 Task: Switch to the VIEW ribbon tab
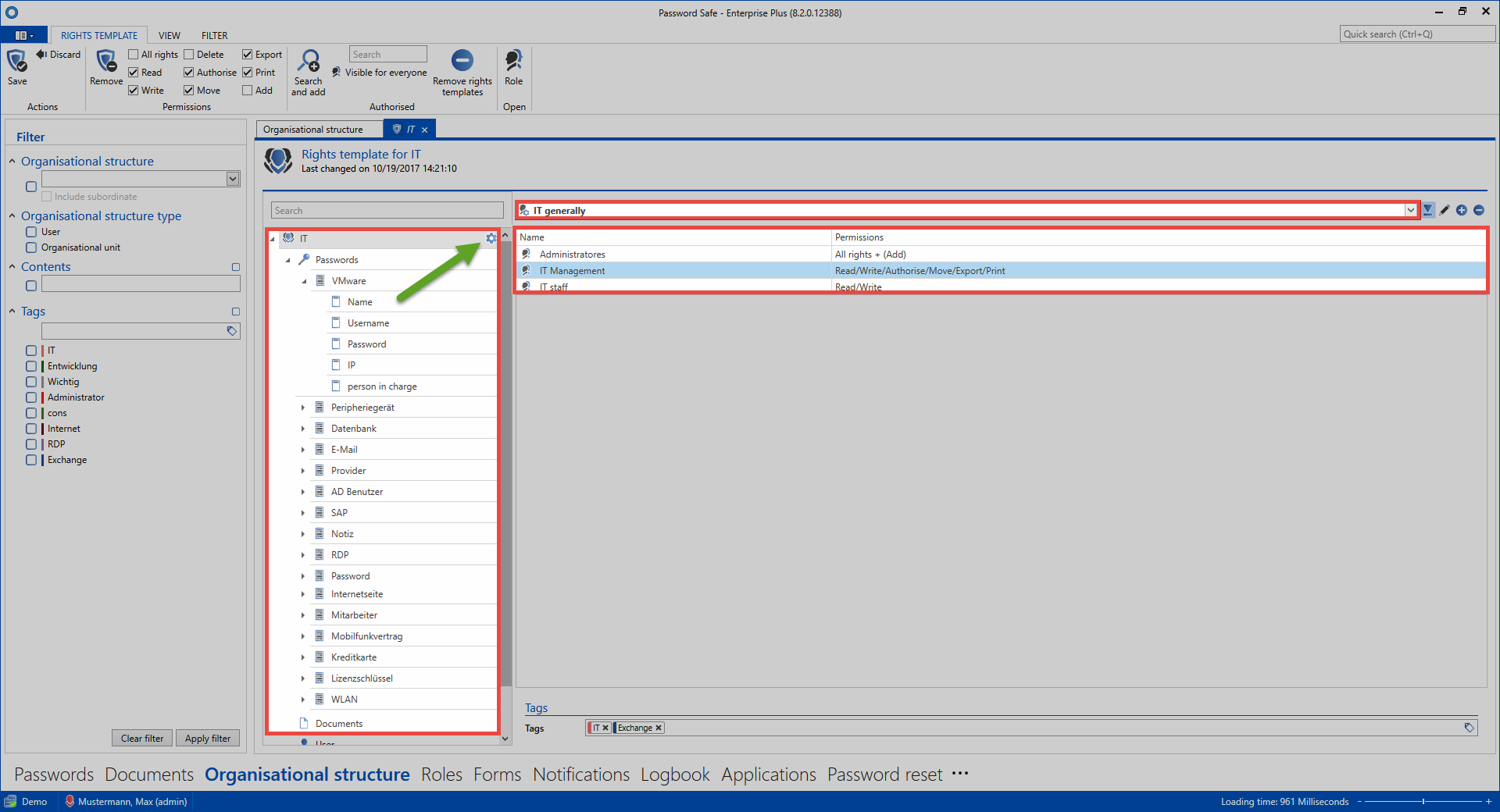[x=170, y=35]
